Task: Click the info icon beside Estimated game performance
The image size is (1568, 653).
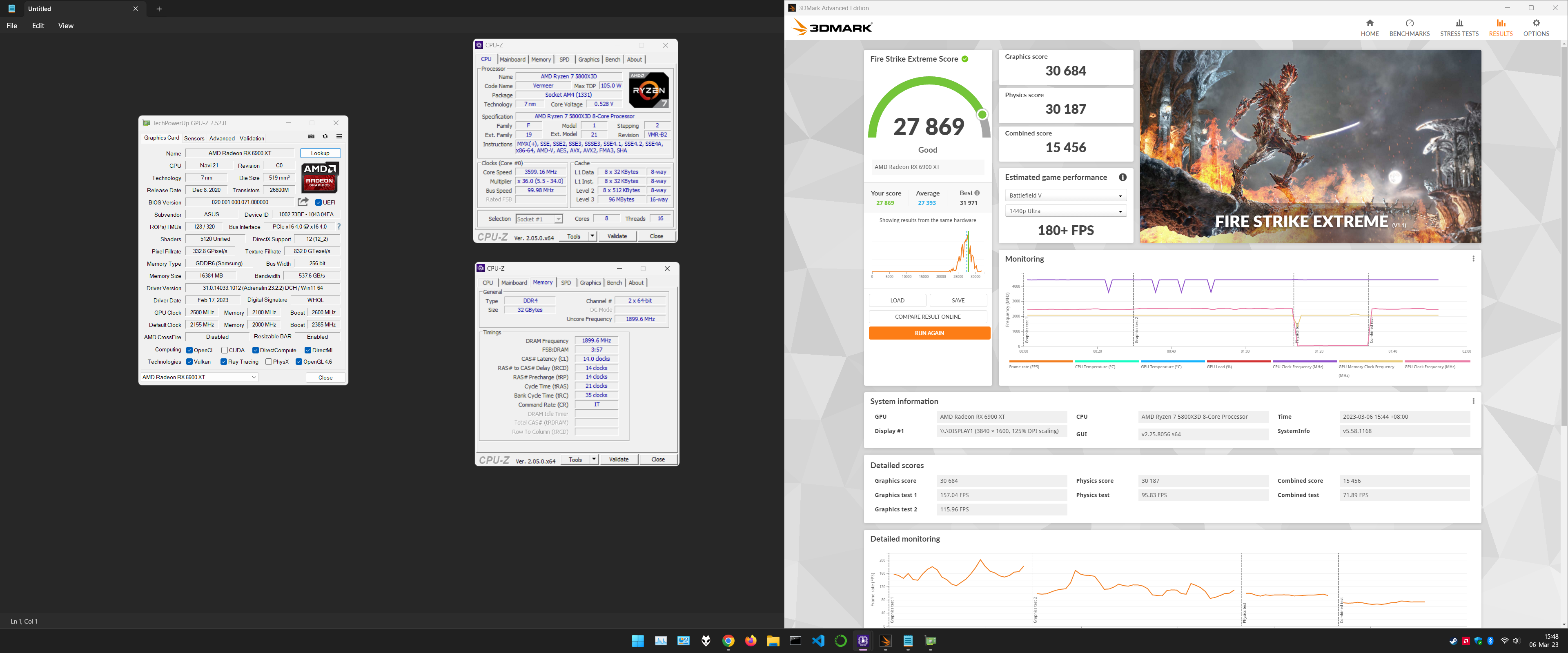Action: 1123,177
